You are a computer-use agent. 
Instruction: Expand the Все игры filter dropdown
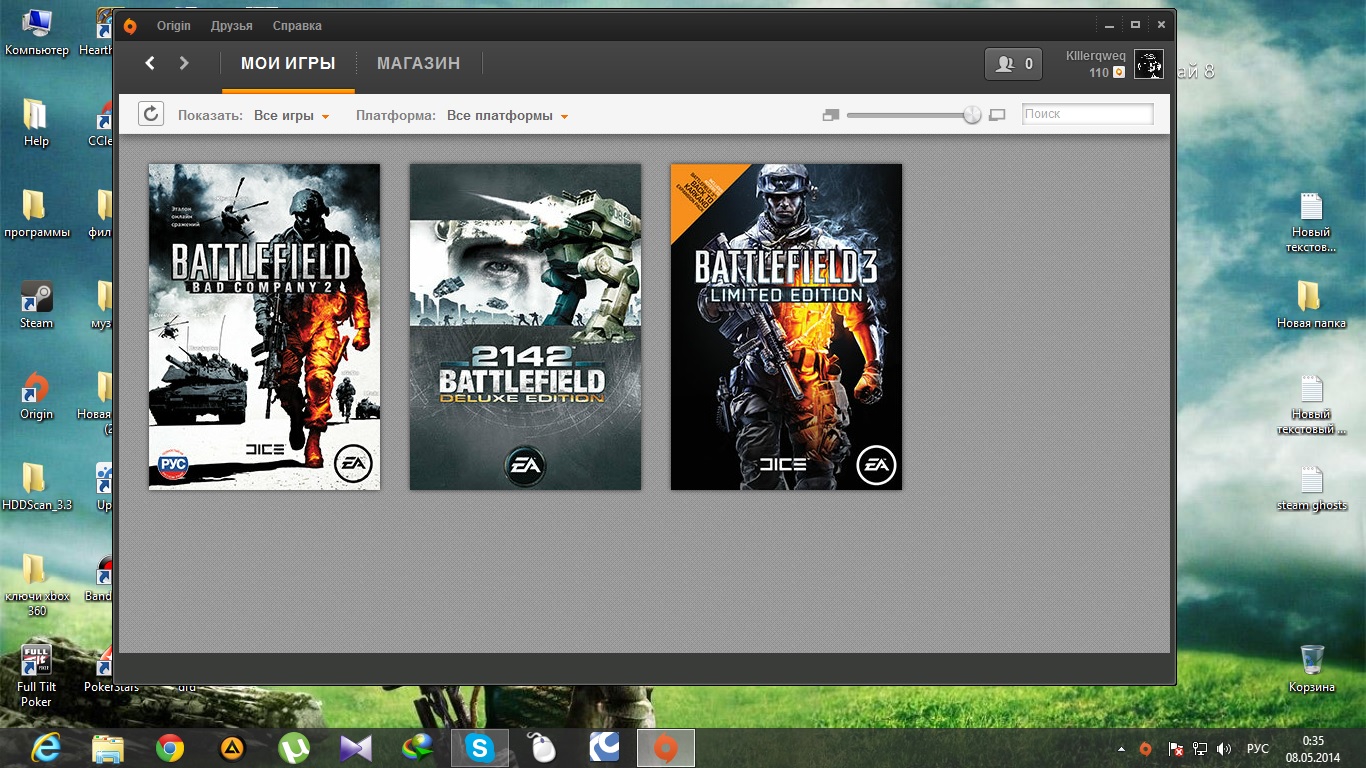[292, 116]
